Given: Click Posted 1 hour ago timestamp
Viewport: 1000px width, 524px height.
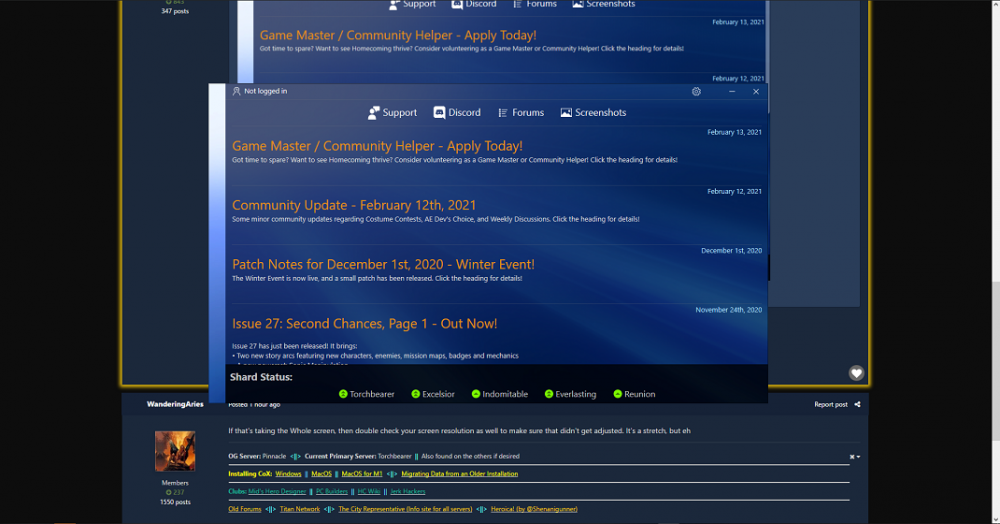Looking at the screenshot, I should 254,405.
